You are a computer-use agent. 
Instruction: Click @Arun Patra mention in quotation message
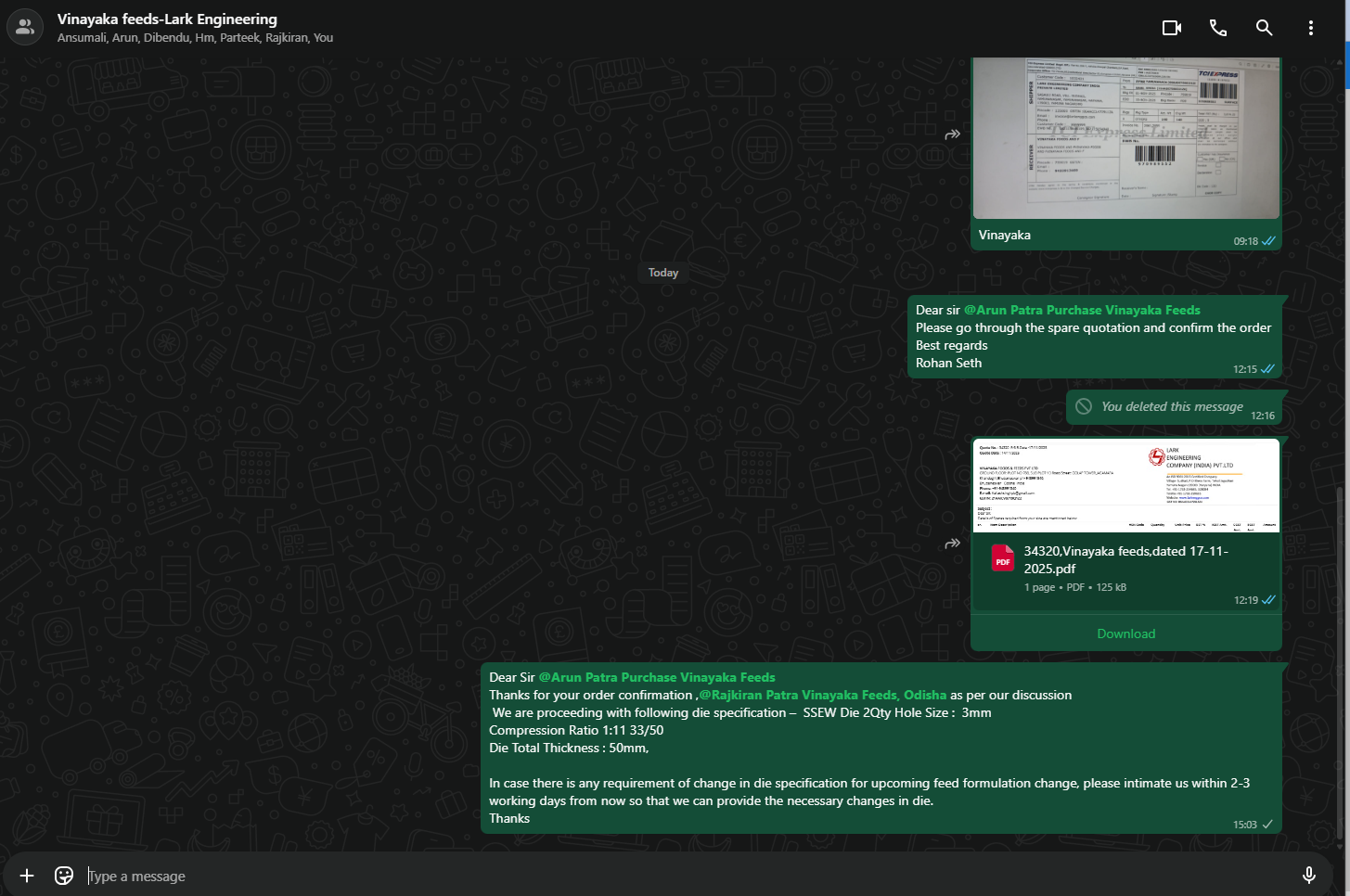tap(1082, 310)
